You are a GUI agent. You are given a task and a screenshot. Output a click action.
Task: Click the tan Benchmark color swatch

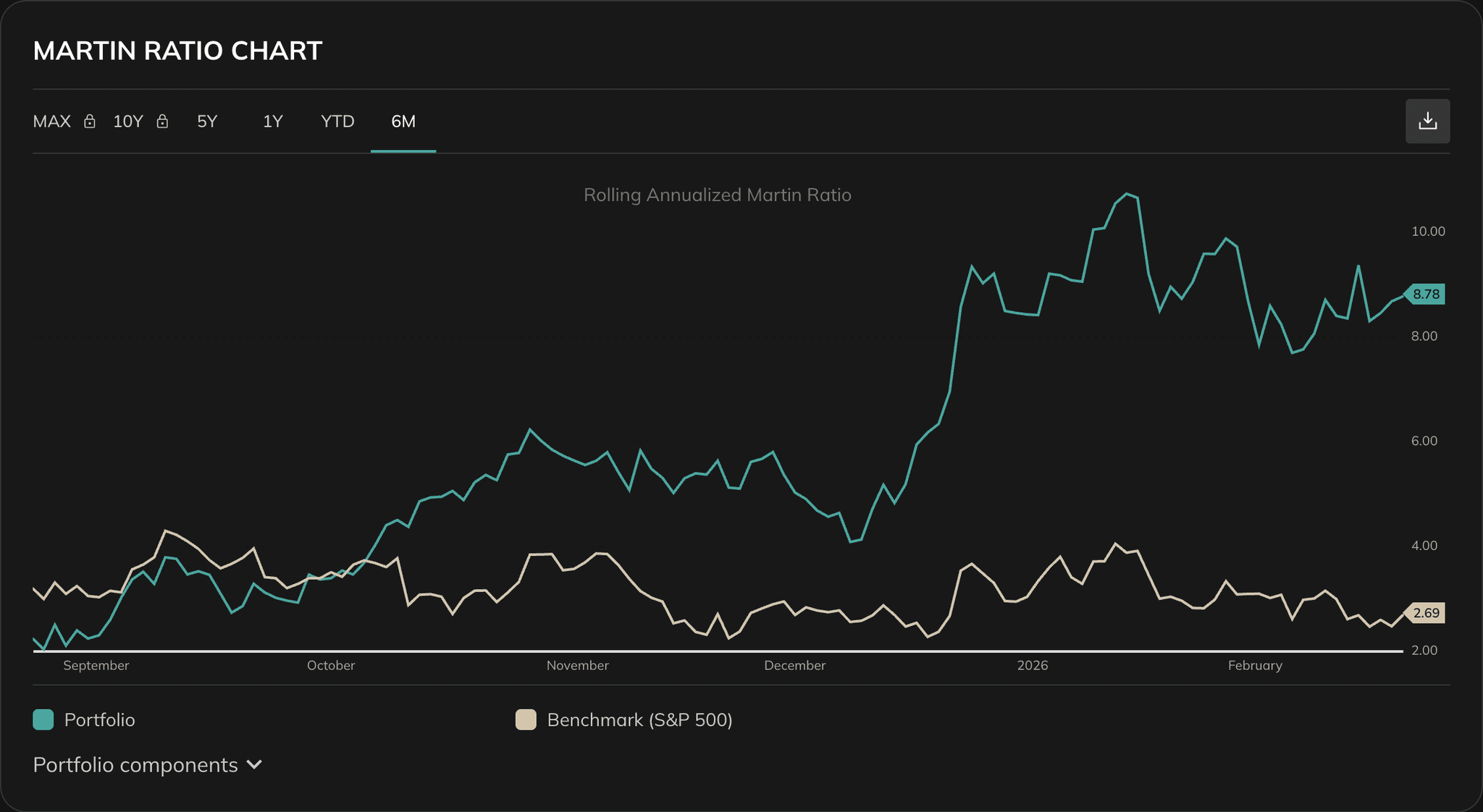(526, 719)
